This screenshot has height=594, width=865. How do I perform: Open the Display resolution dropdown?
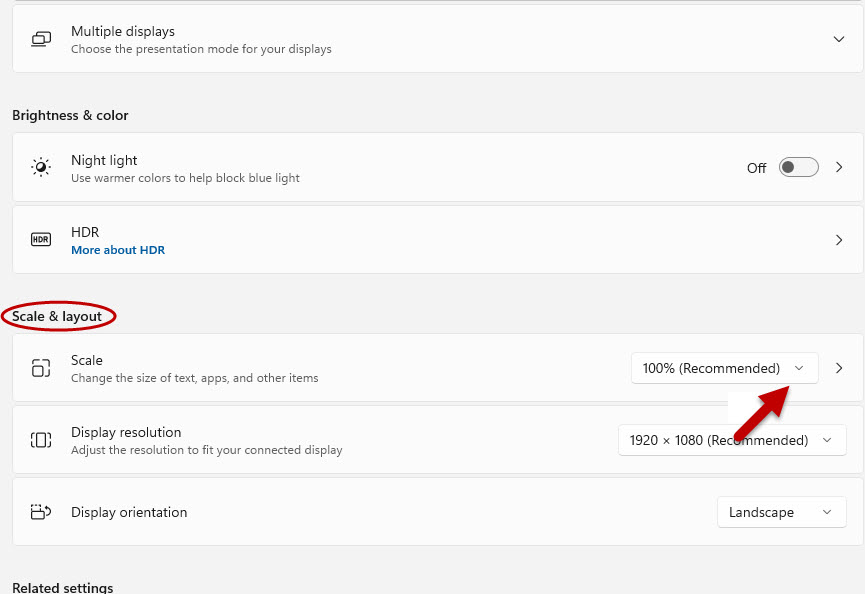[732, 440]
